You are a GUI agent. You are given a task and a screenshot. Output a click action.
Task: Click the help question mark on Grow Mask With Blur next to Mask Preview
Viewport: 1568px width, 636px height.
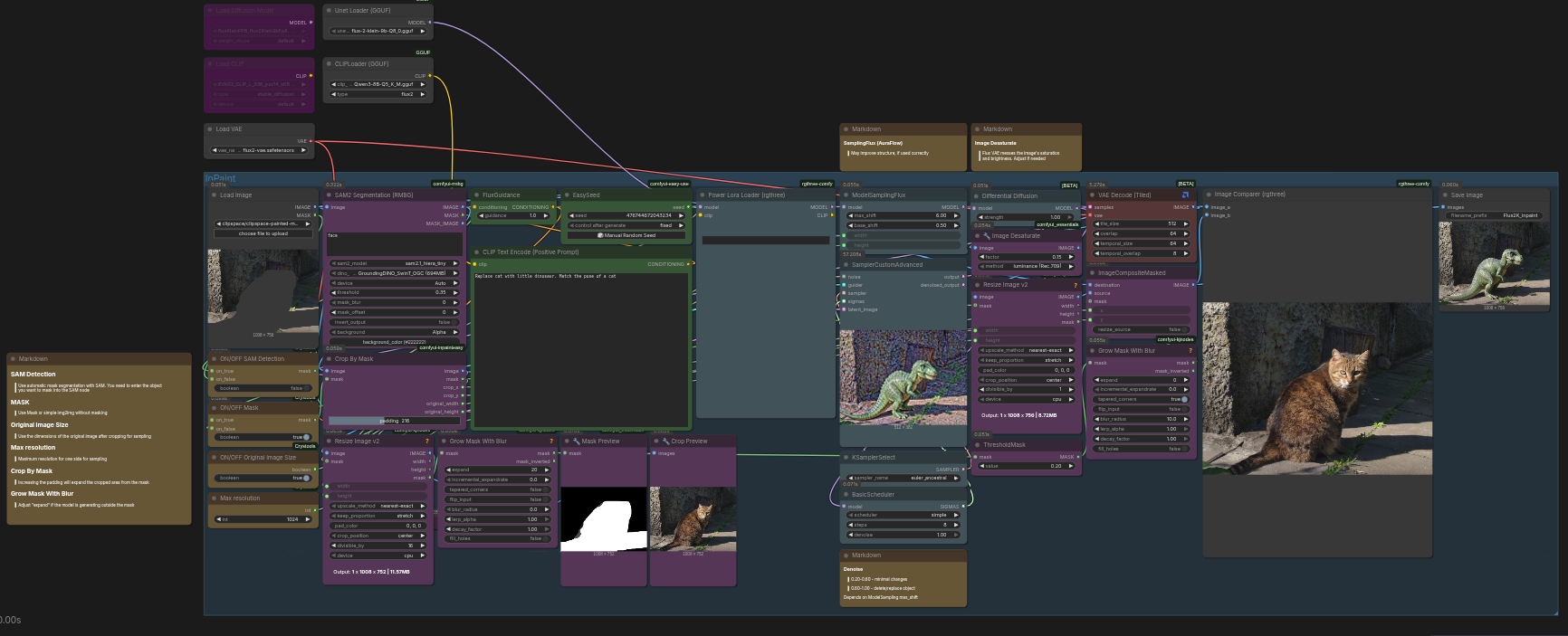[551, 441]
